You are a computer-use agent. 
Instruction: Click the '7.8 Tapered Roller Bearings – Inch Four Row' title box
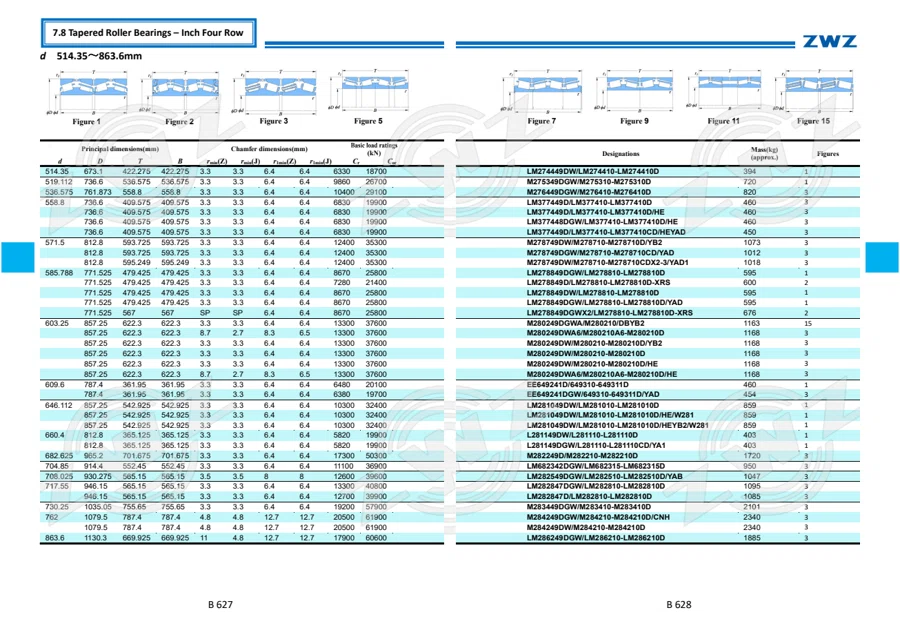pyautogui.click(x=149, y=33)
